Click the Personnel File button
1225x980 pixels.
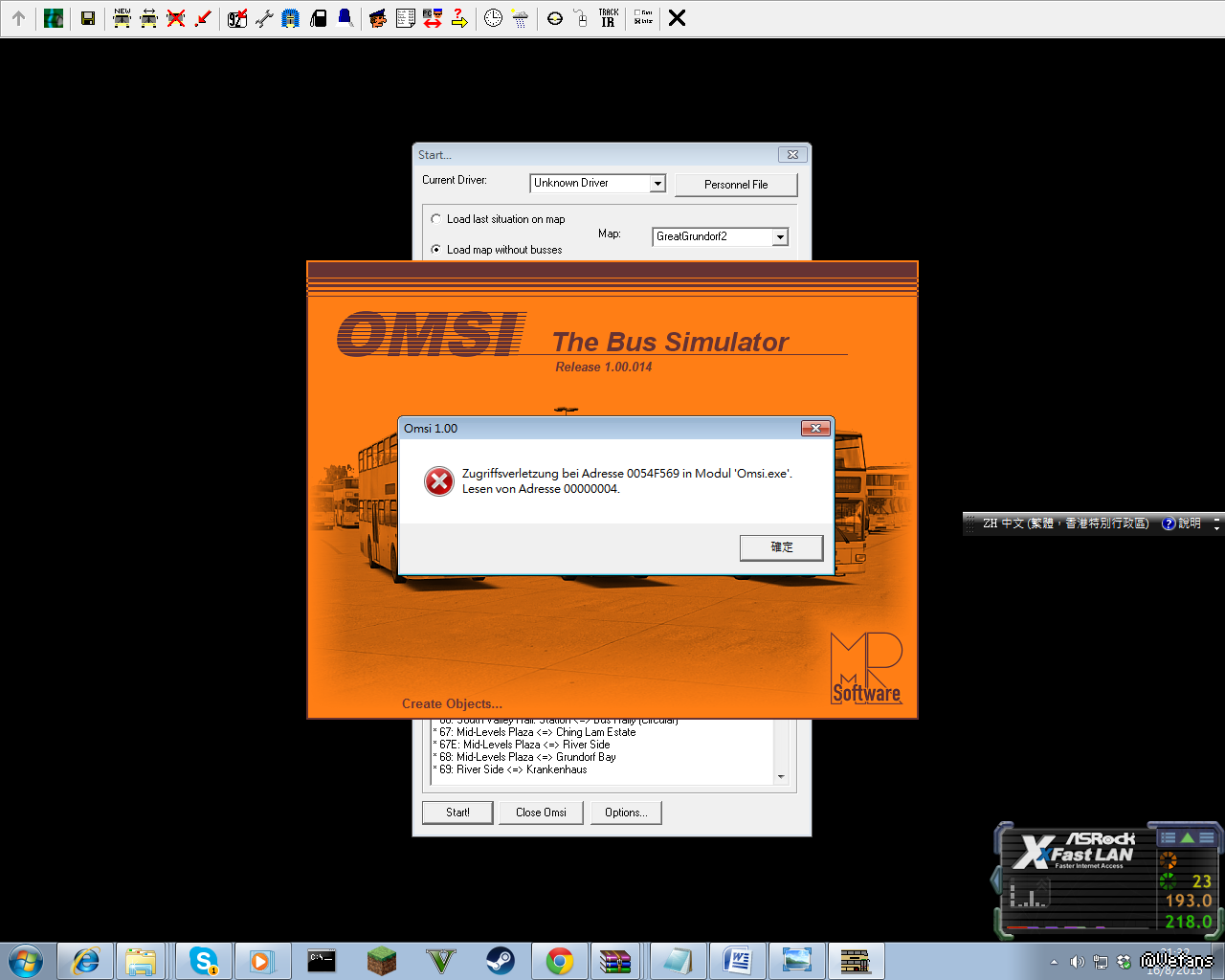tap(736, 185)
